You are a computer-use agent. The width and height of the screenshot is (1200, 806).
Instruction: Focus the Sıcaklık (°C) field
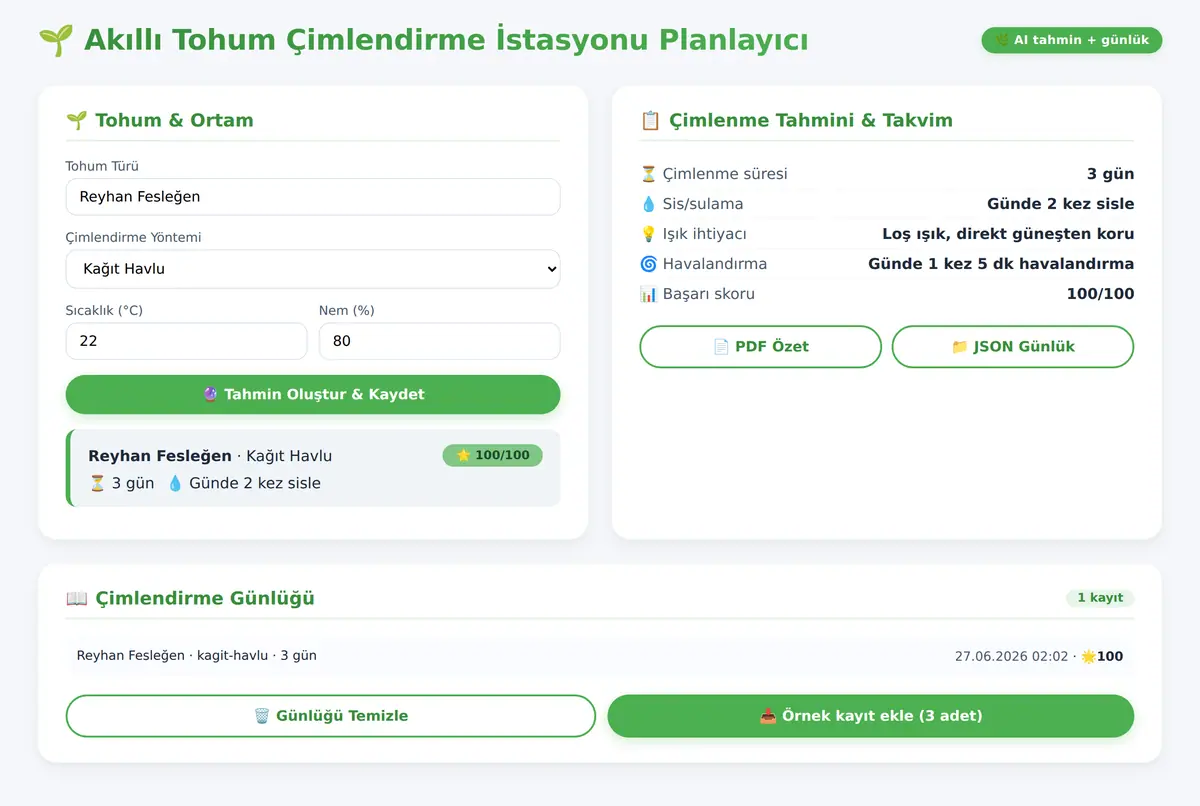click(x=186, y=341)
